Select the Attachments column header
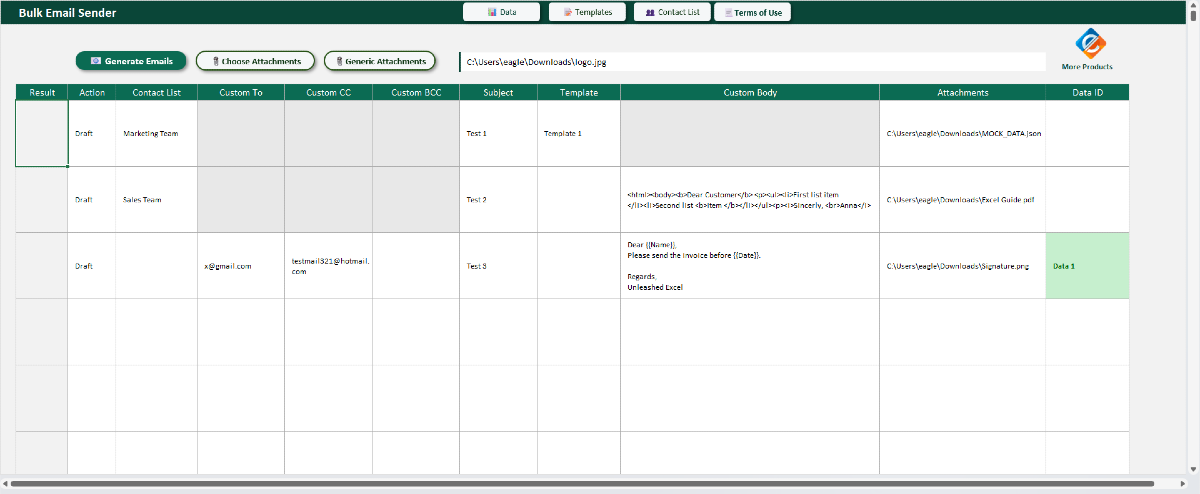 963,92
